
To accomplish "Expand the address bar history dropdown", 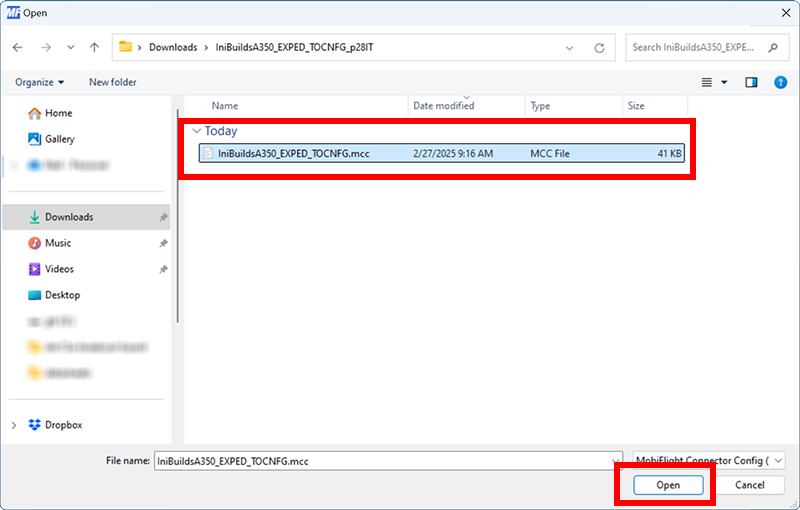I will 569,48.
